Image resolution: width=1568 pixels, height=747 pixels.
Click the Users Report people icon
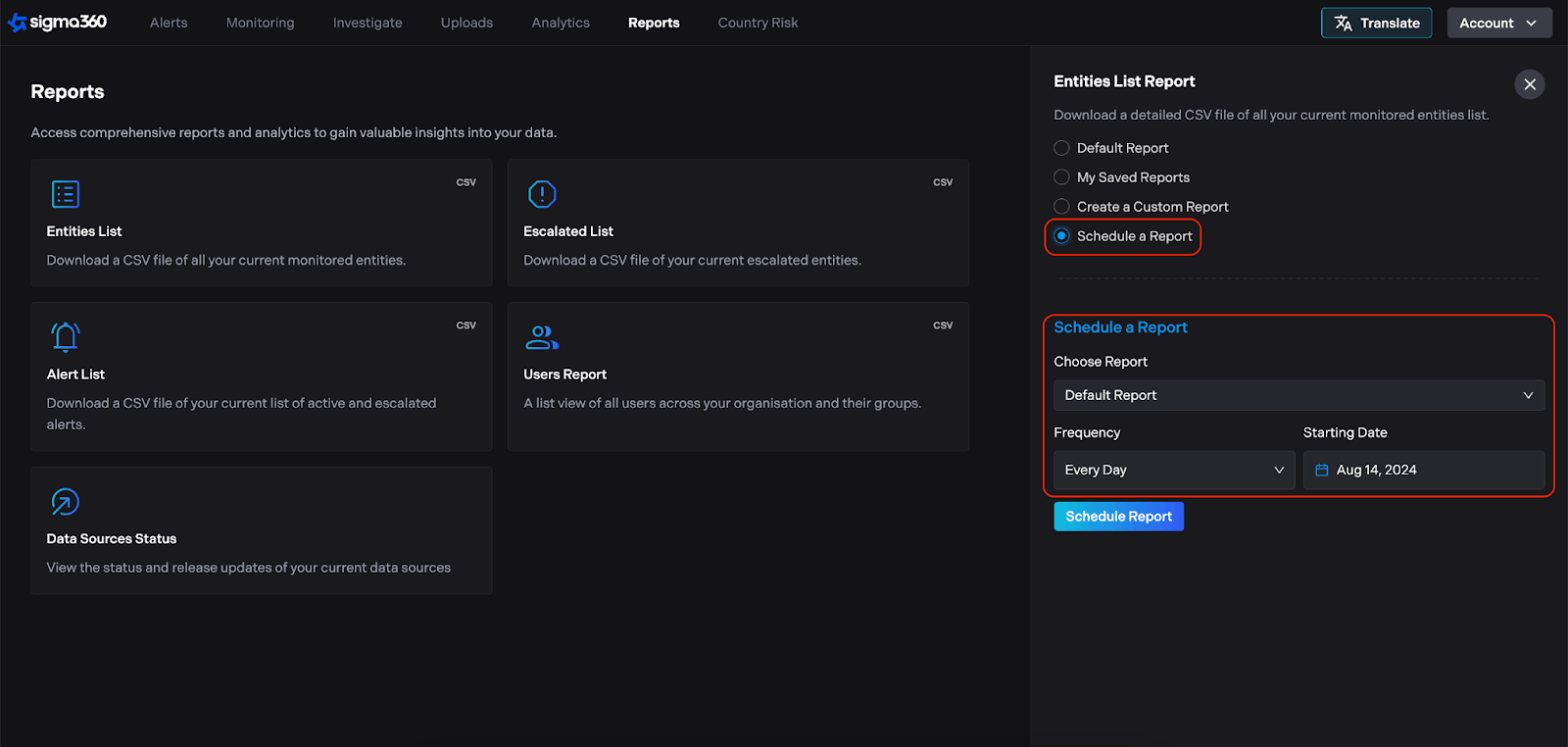542,337
